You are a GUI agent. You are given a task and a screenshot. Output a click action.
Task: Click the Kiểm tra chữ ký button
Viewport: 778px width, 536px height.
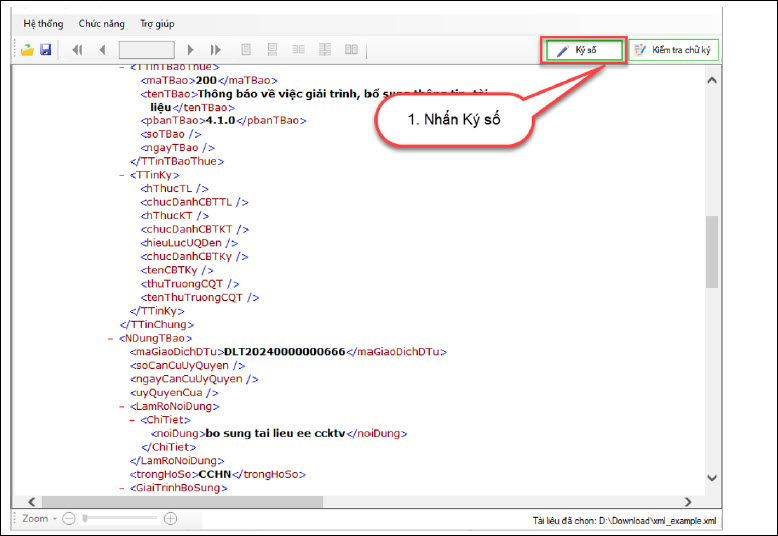click(673, 49)
